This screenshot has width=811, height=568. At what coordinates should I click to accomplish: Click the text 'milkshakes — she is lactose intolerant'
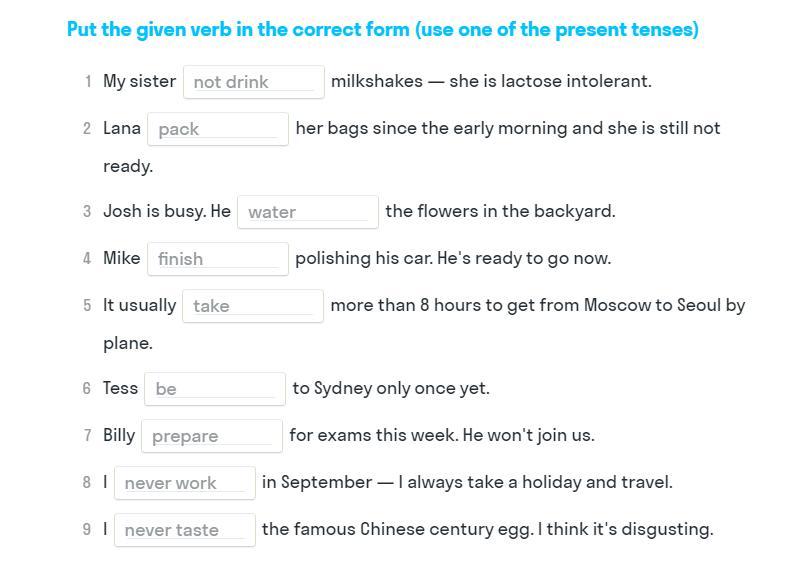491,81
